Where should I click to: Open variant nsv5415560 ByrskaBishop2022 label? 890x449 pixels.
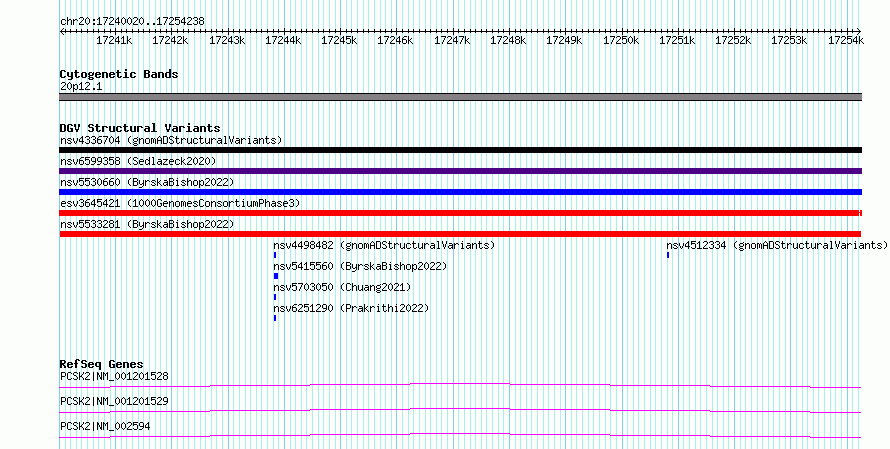[360, 266]
